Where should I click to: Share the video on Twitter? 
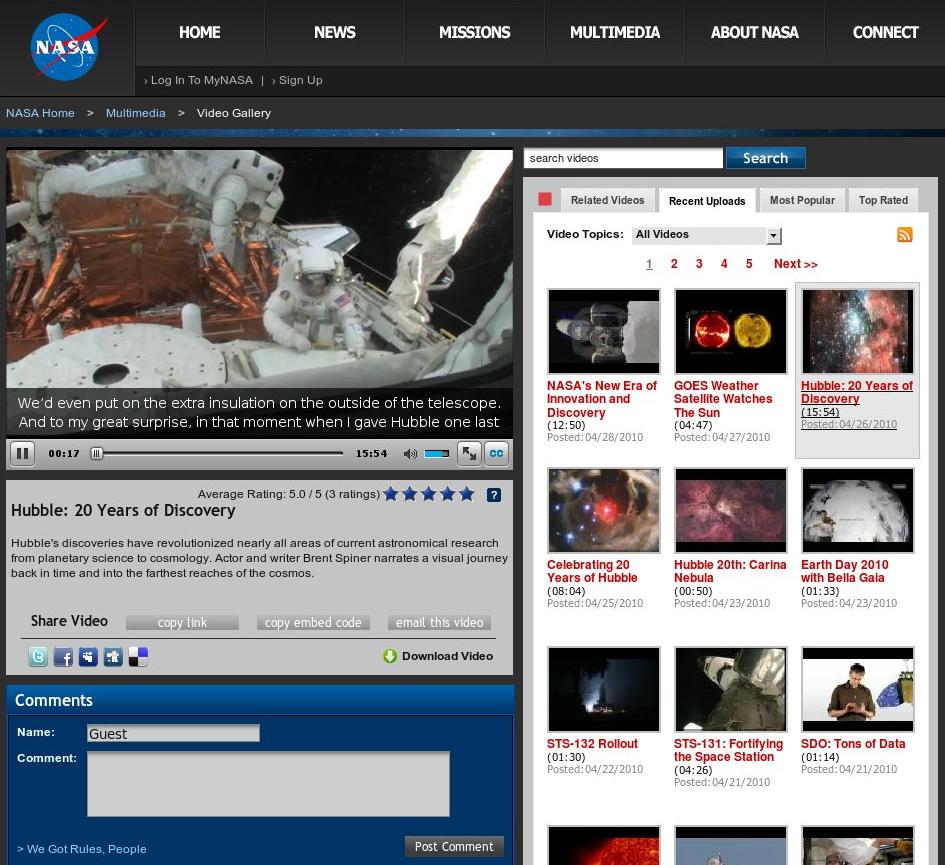pos(37,657)
